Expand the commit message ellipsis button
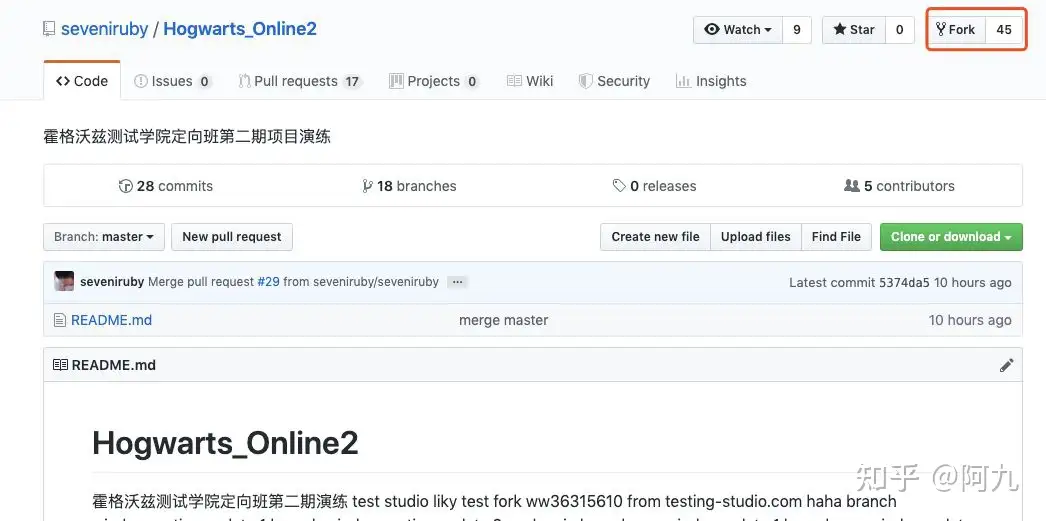 click(x=457, y=282)
